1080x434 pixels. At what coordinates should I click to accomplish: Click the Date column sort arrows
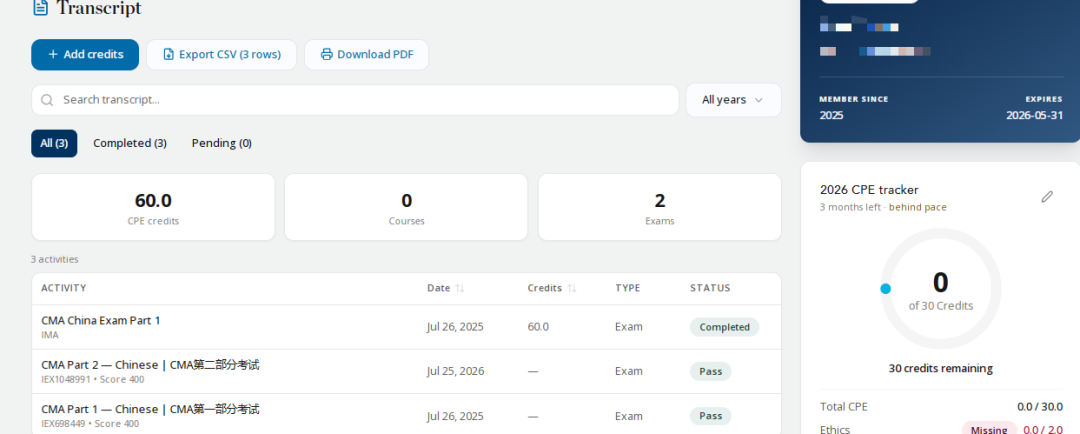pyautogui.click(x=460, y=288)
